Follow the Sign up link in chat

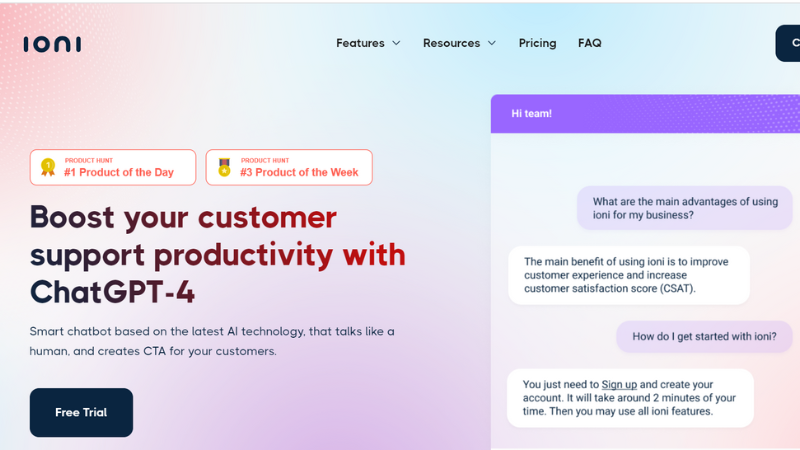[x=619, y=385]
